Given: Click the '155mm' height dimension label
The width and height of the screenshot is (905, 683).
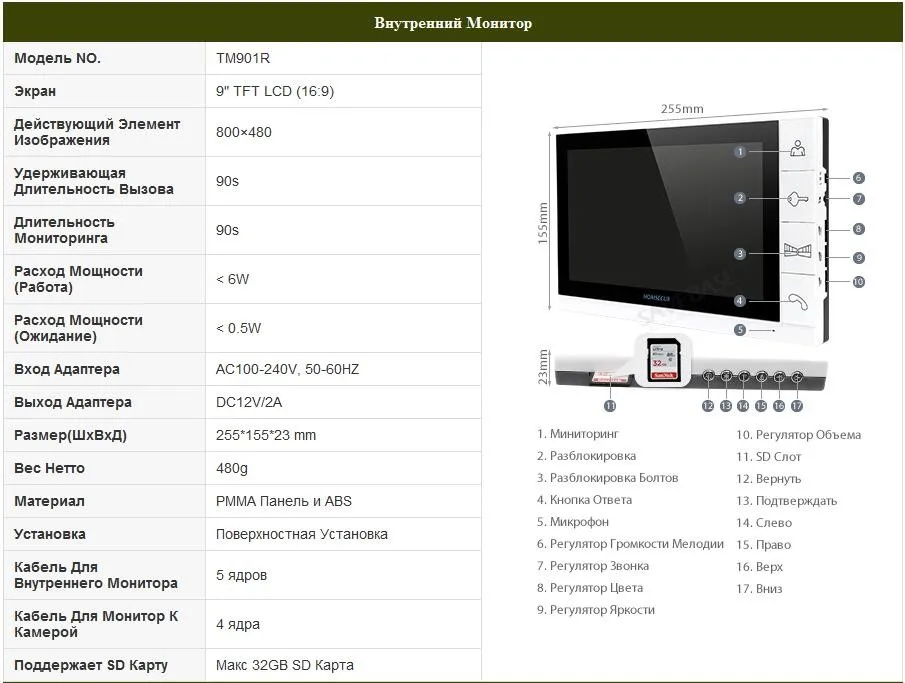Looking at the screenshot, I should tap(543, 223).
